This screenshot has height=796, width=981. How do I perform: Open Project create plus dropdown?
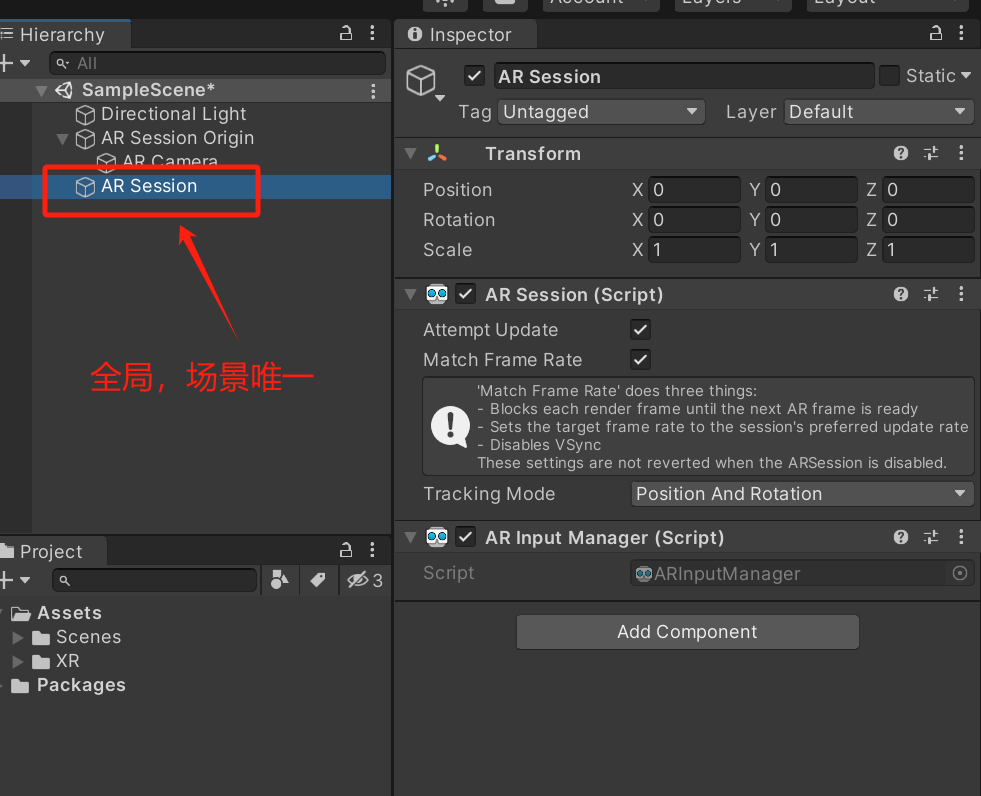coord(15,579)
